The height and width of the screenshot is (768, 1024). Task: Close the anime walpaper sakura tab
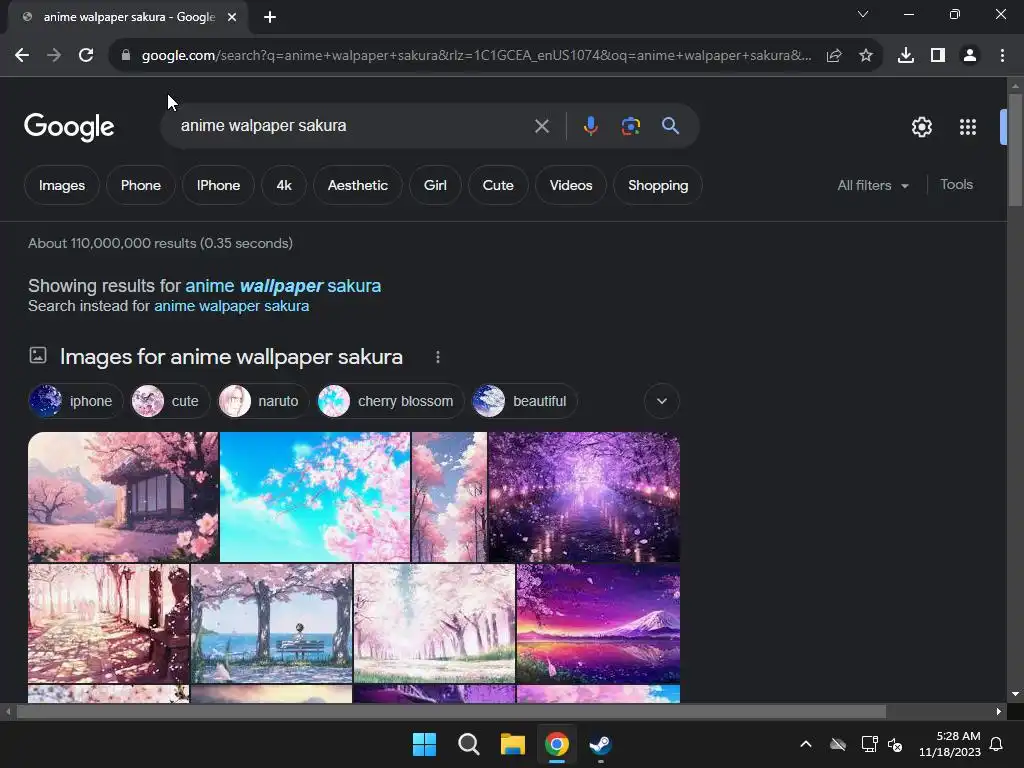coord(232,17)
